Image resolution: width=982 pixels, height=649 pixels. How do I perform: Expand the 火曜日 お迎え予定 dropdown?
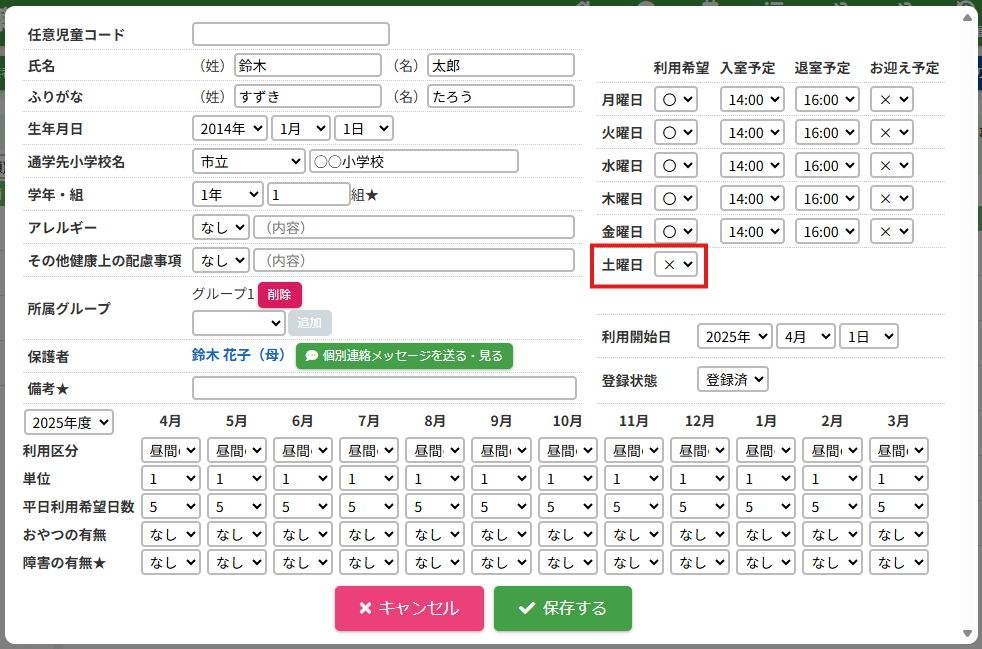891,133
